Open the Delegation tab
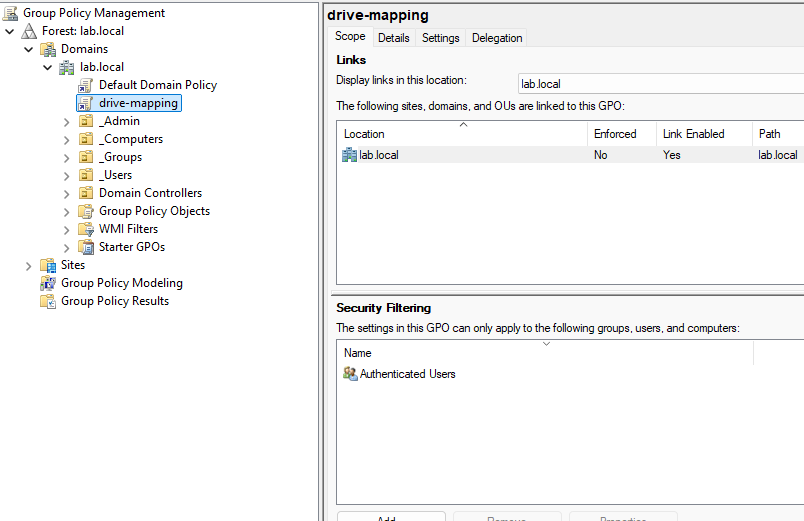The height and width of the screenshot is (521, 804). tap(497, 38)
